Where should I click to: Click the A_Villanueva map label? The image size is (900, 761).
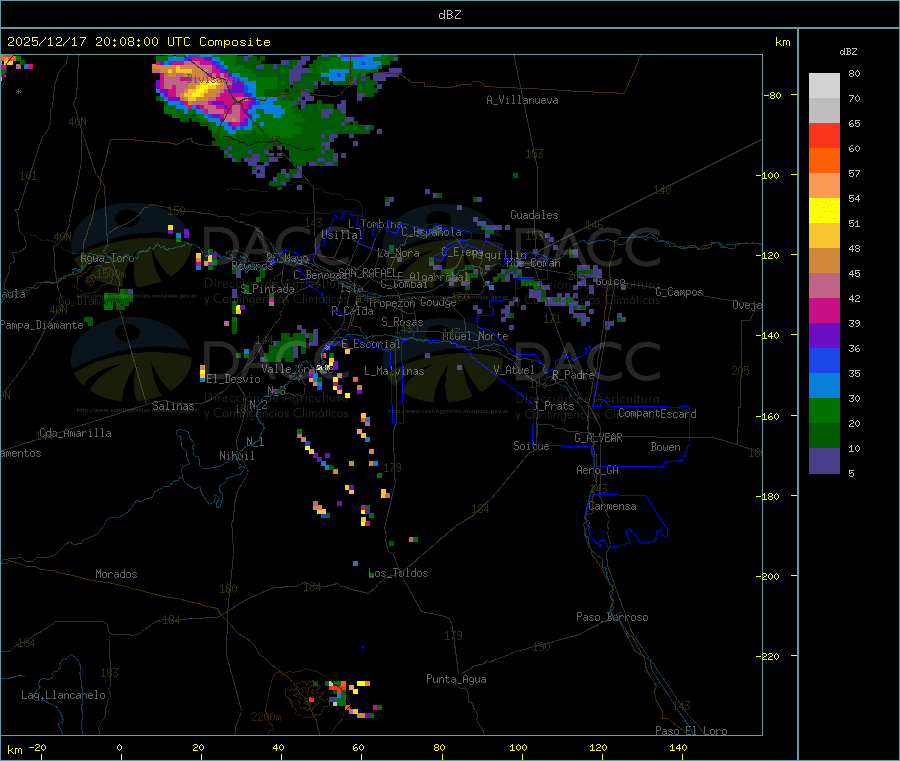522,100
